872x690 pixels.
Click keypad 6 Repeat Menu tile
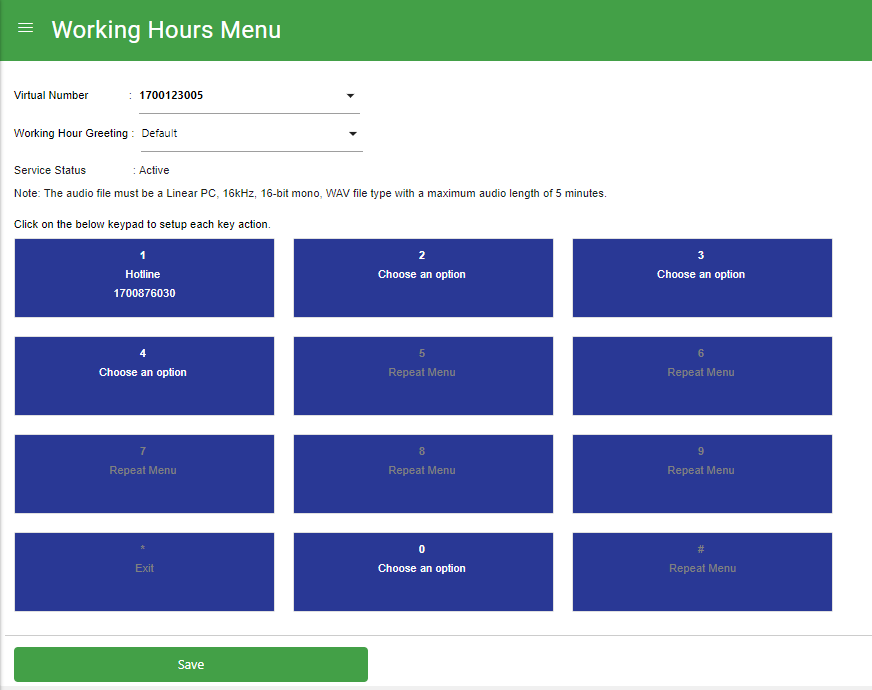click(702, 376)
